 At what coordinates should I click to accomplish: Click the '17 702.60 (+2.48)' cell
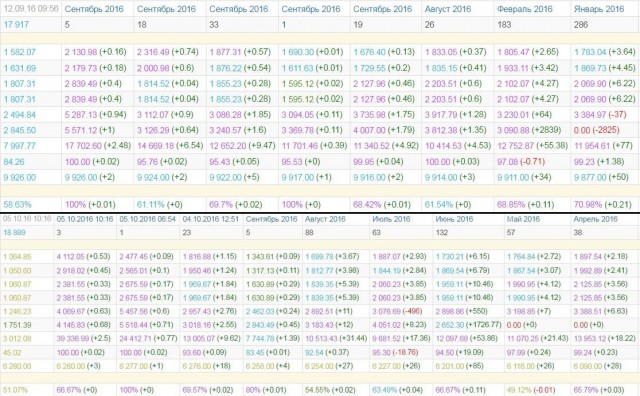tap(98, 145)
